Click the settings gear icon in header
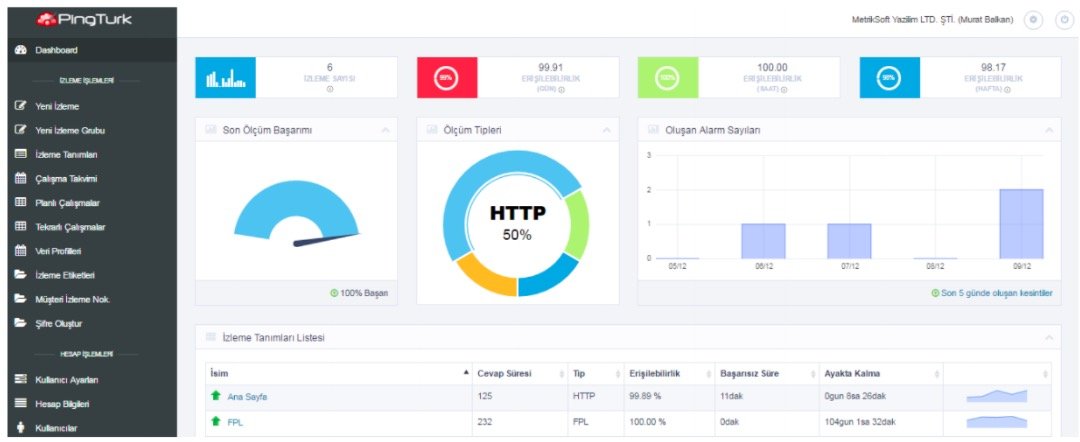This screenshot has height=442, width=1080. (1034, 20)
